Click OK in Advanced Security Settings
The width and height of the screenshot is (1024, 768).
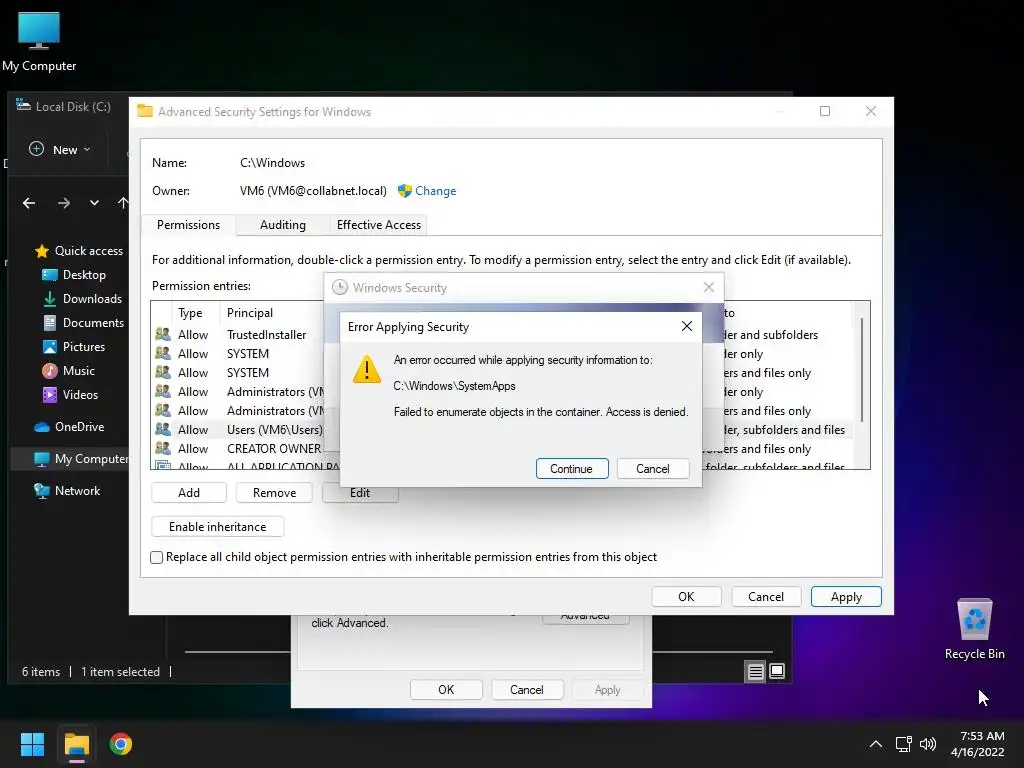[x=686, y=597]
